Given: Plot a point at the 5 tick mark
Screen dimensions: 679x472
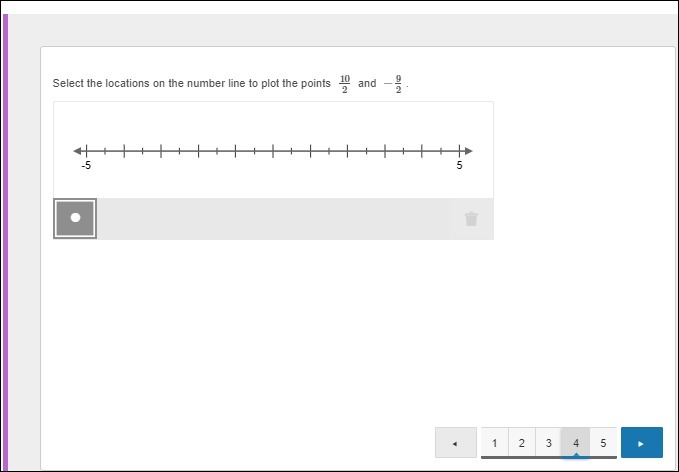Looking at the screenshot, I should tap(459, 151).
